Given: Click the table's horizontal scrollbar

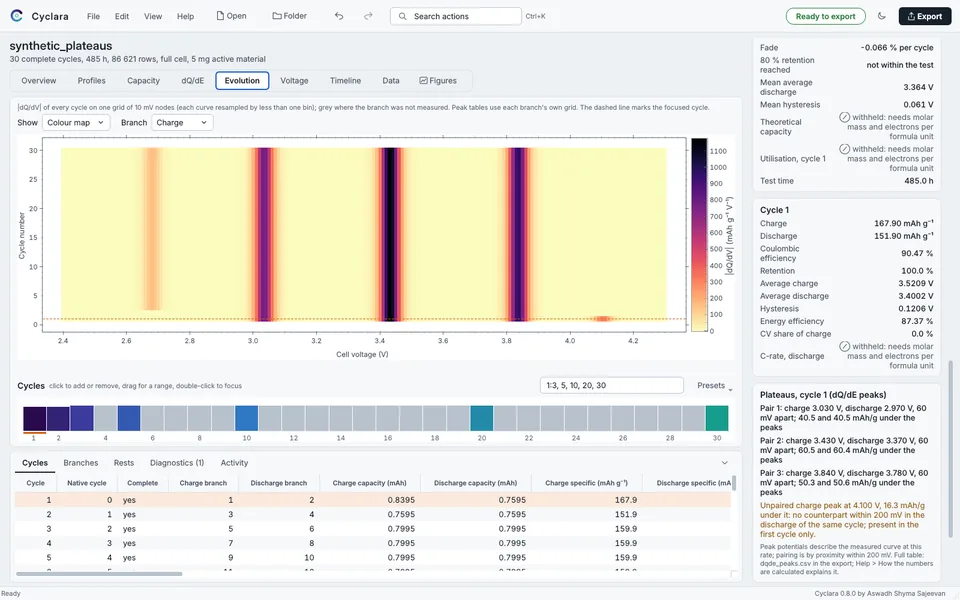Looking at the screenshot, I should point(99,574).
